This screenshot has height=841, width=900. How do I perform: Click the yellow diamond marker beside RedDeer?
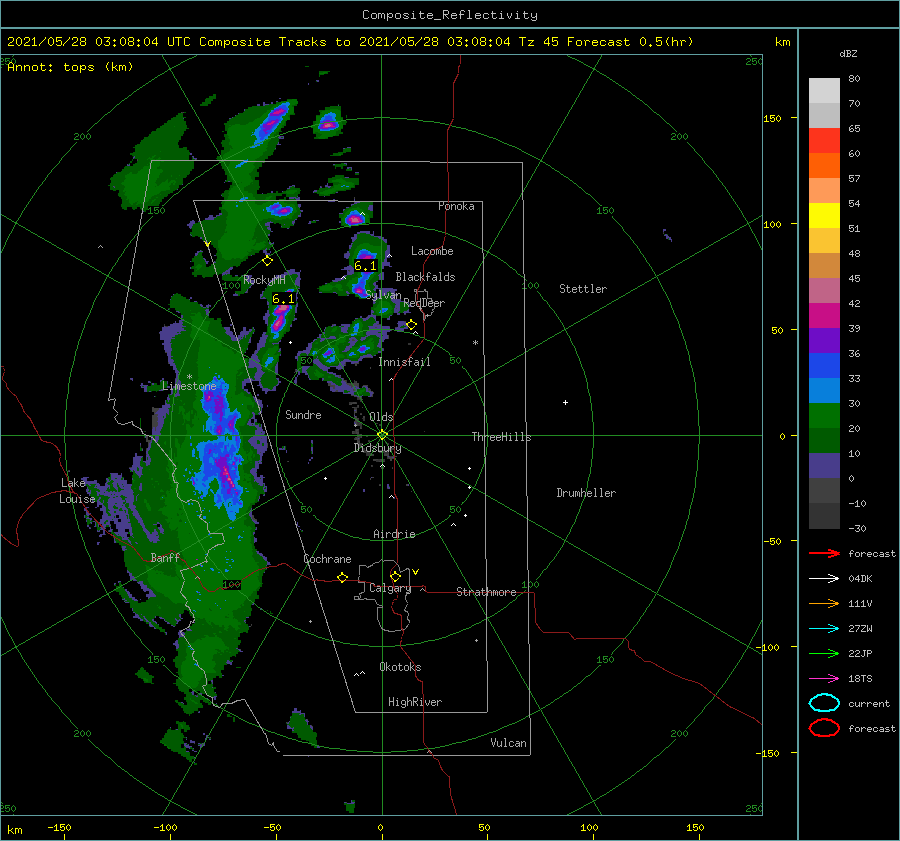411,325
